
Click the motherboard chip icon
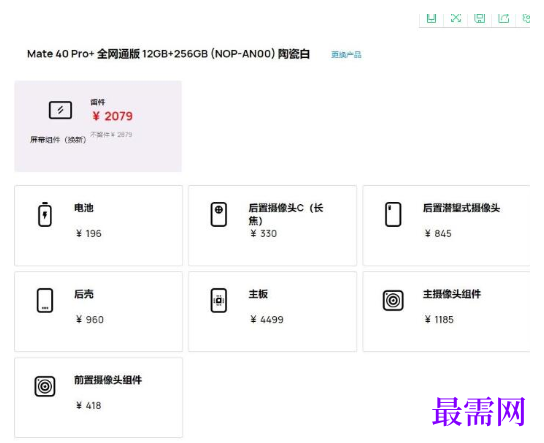219,300
